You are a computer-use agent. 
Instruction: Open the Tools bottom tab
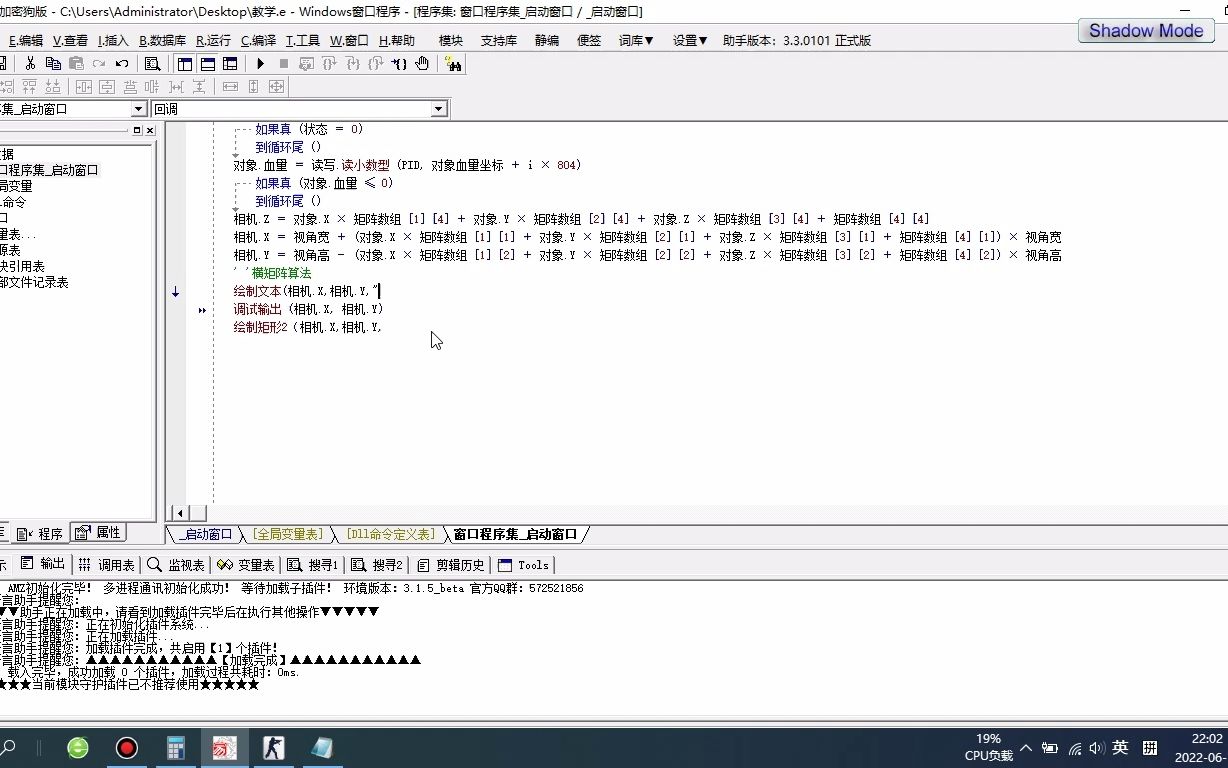point(523,565)
